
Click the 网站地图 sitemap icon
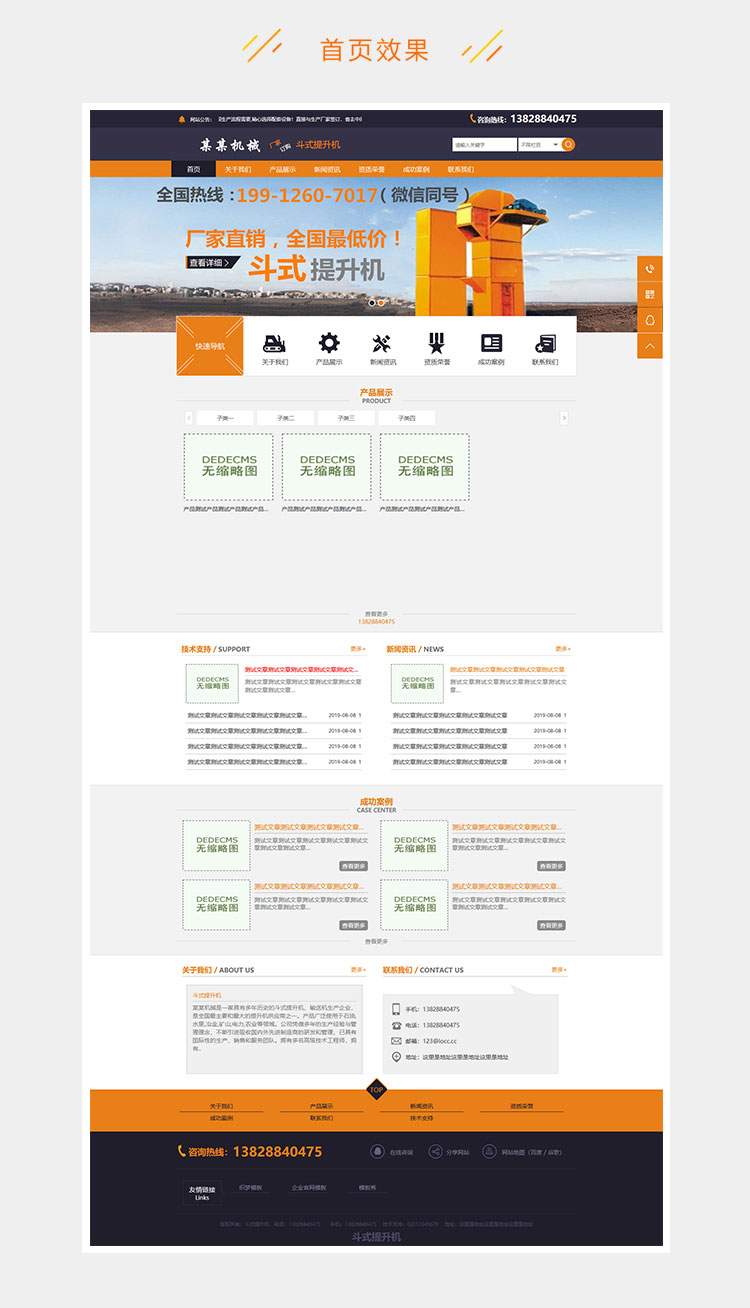[x=489, y=1152]
